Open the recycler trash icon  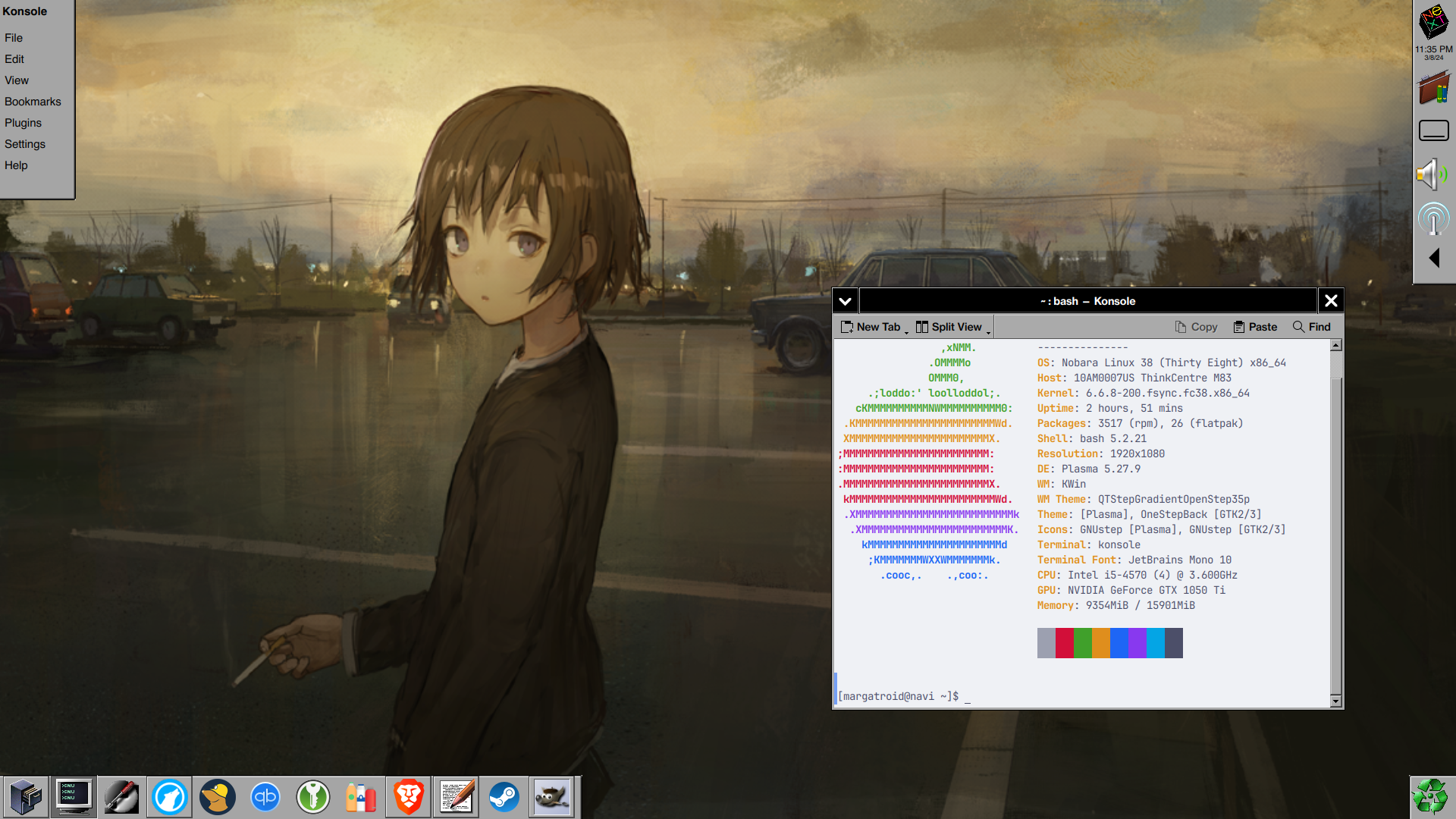click(x=1431, y=797)
